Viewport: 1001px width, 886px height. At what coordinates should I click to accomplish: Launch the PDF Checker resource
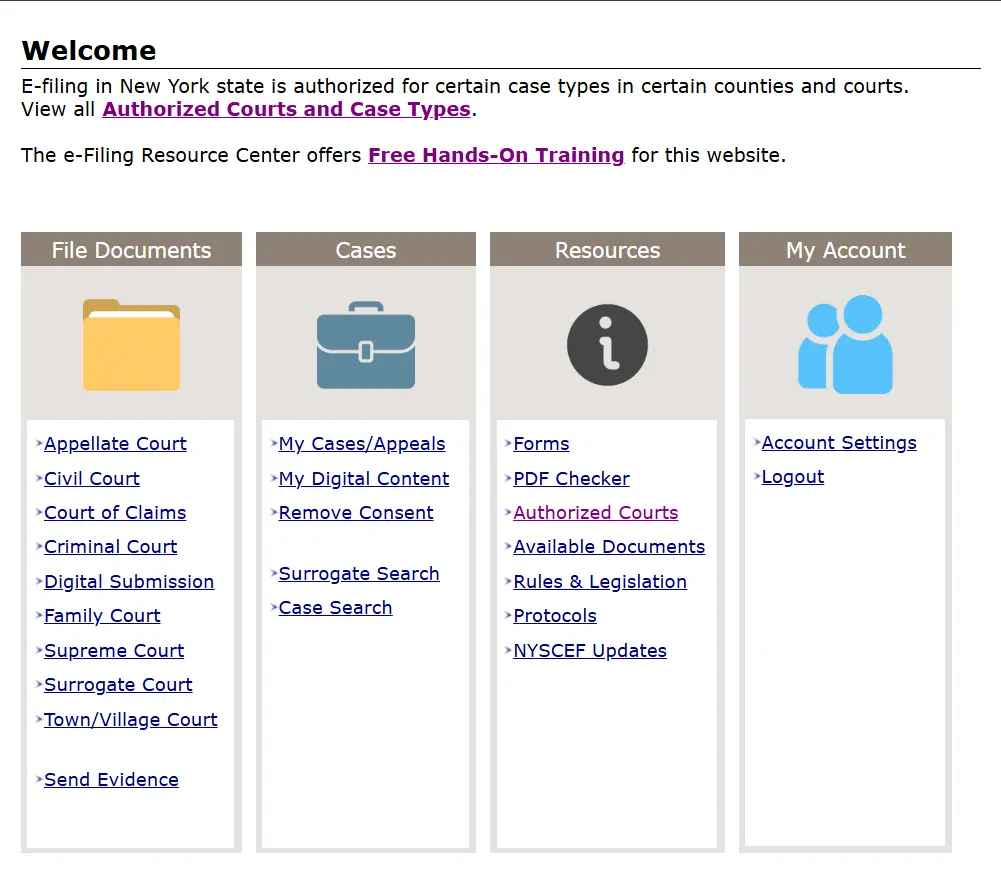571,479
